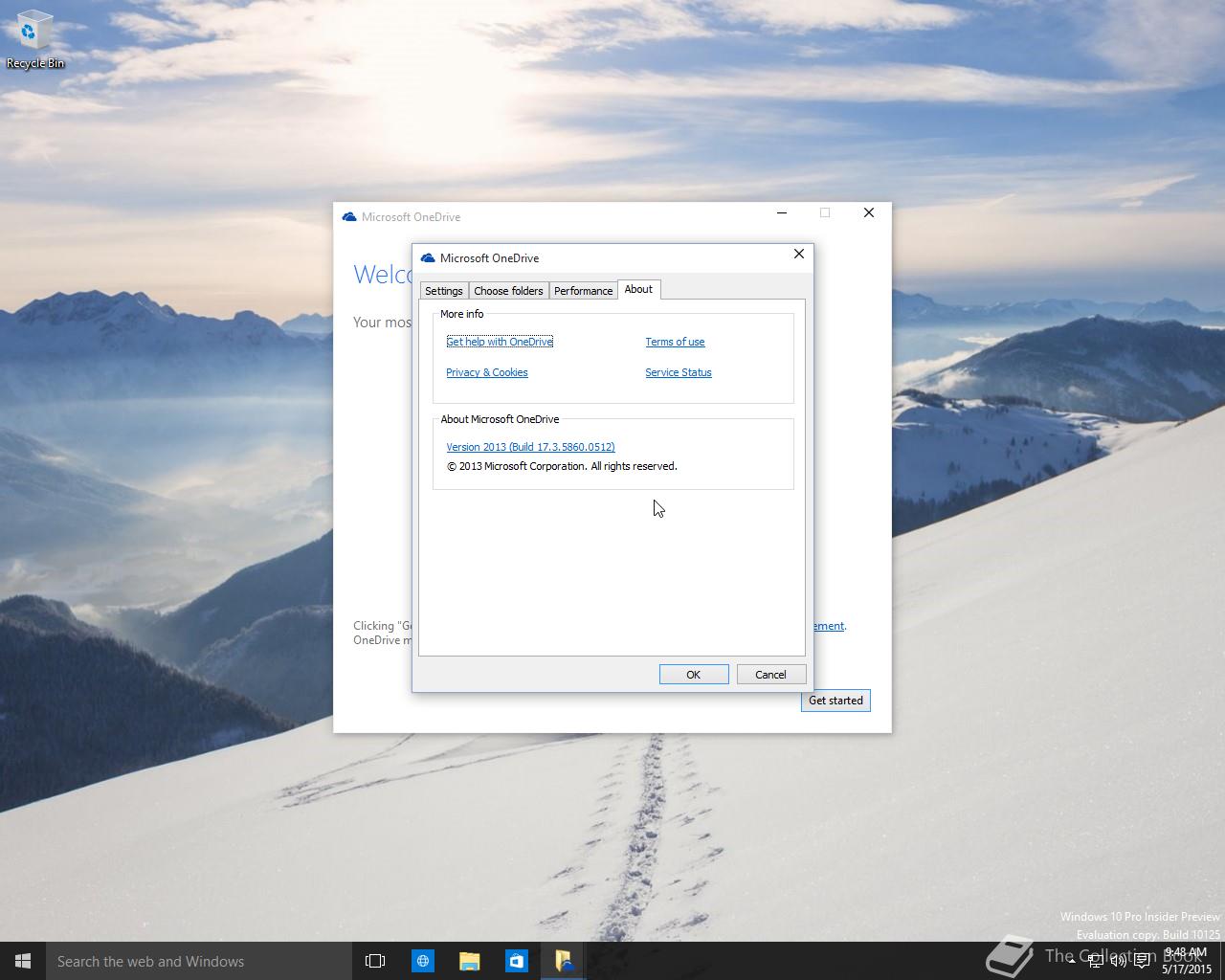Viewport: 1225px width, 980px height.
Task: Click Get started in the welcome window
Action: (835, 701)
